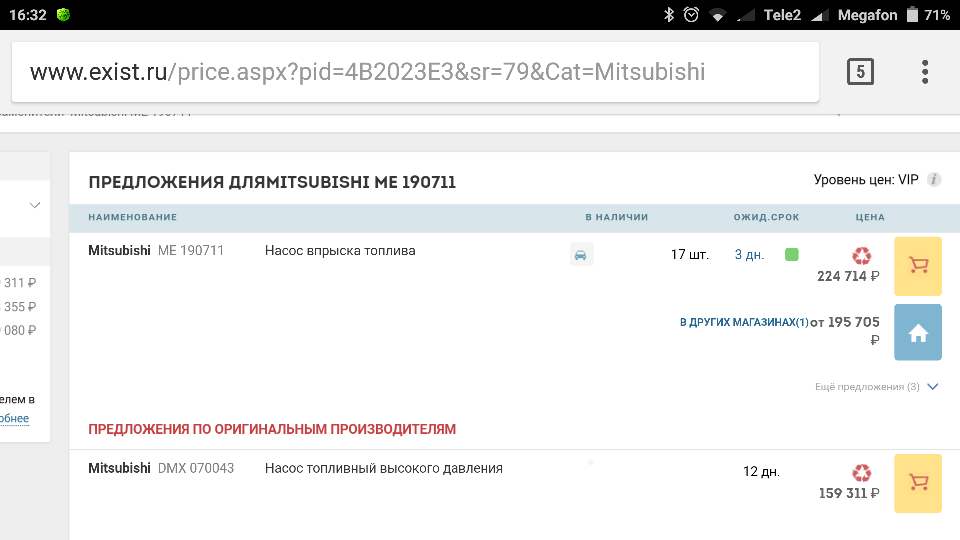The image size is (960, 540).
Task: Click the ОЖИД.СРОК column header
Action: pos(767,217)
